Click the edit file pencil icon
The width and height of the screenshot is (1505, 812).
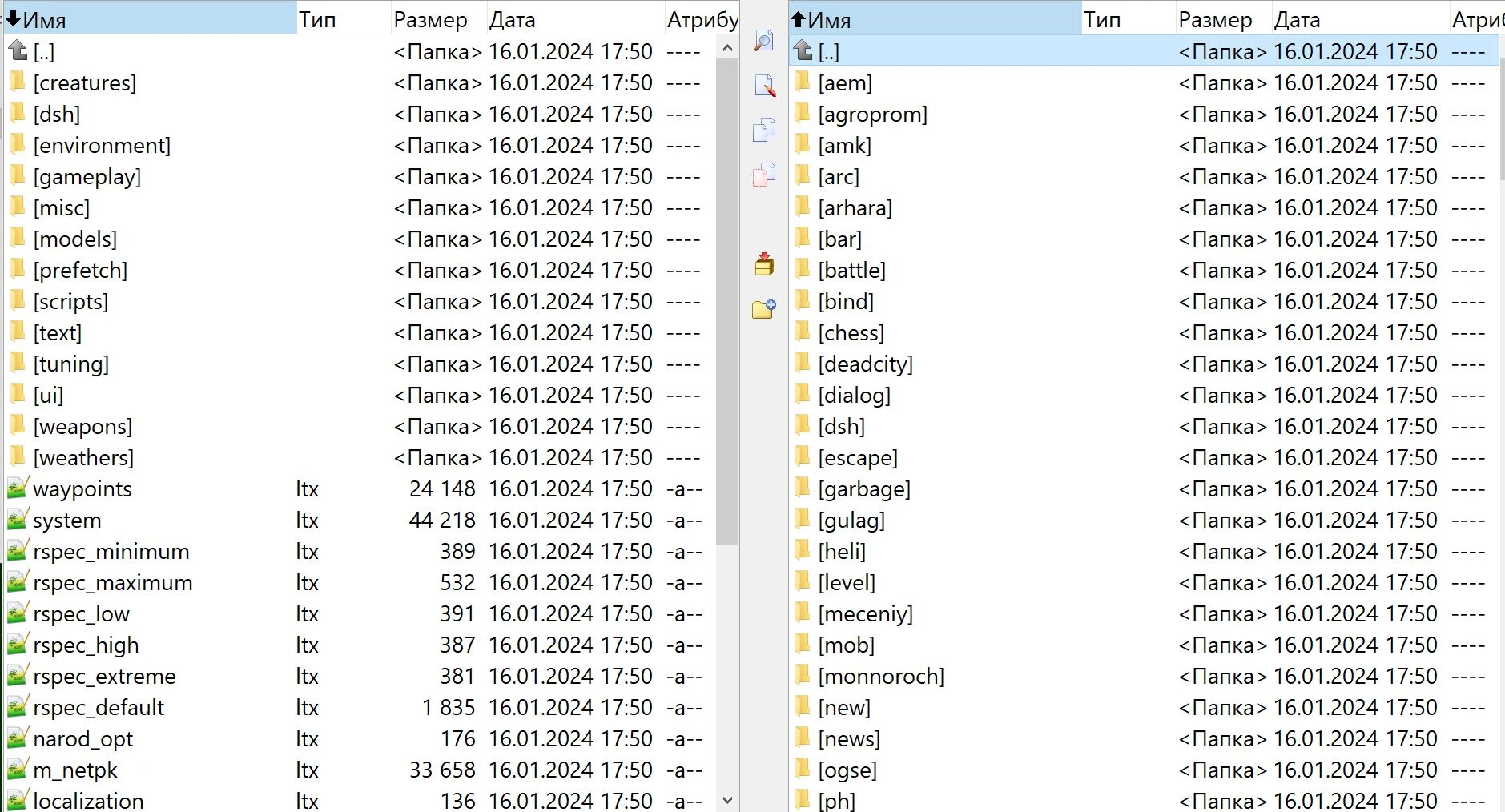(765, 86)
